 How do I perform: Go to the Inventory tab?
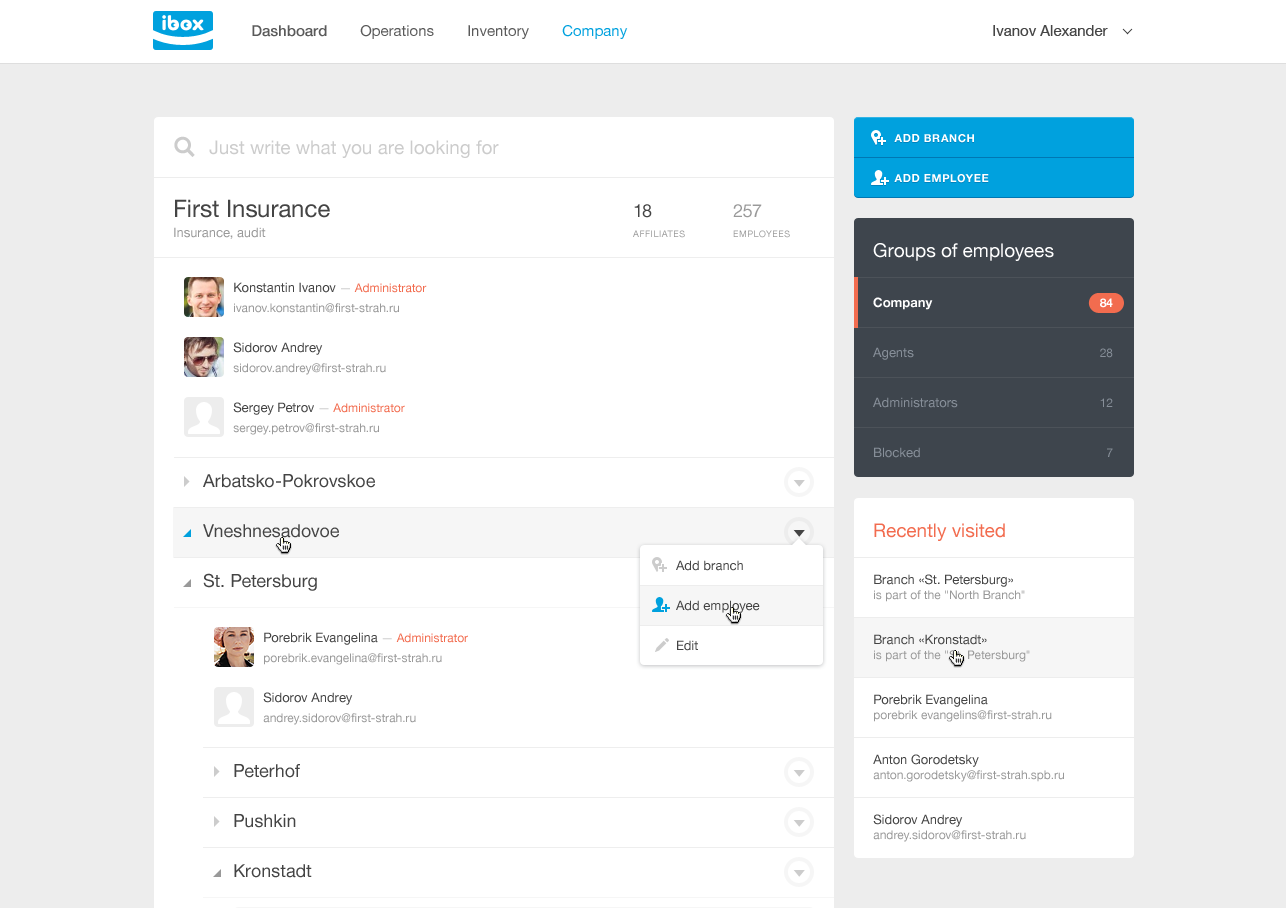pos(498,31)
